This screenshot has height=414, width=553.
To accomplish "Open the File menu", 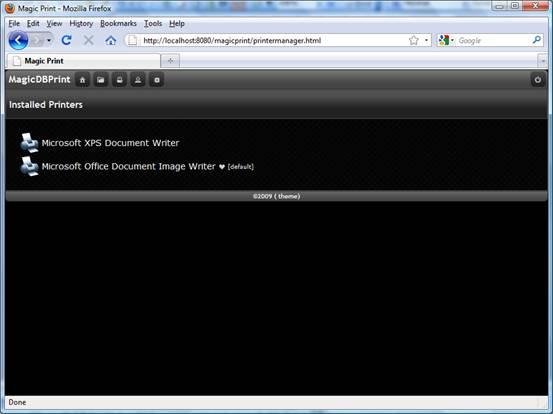I will 14,24.
